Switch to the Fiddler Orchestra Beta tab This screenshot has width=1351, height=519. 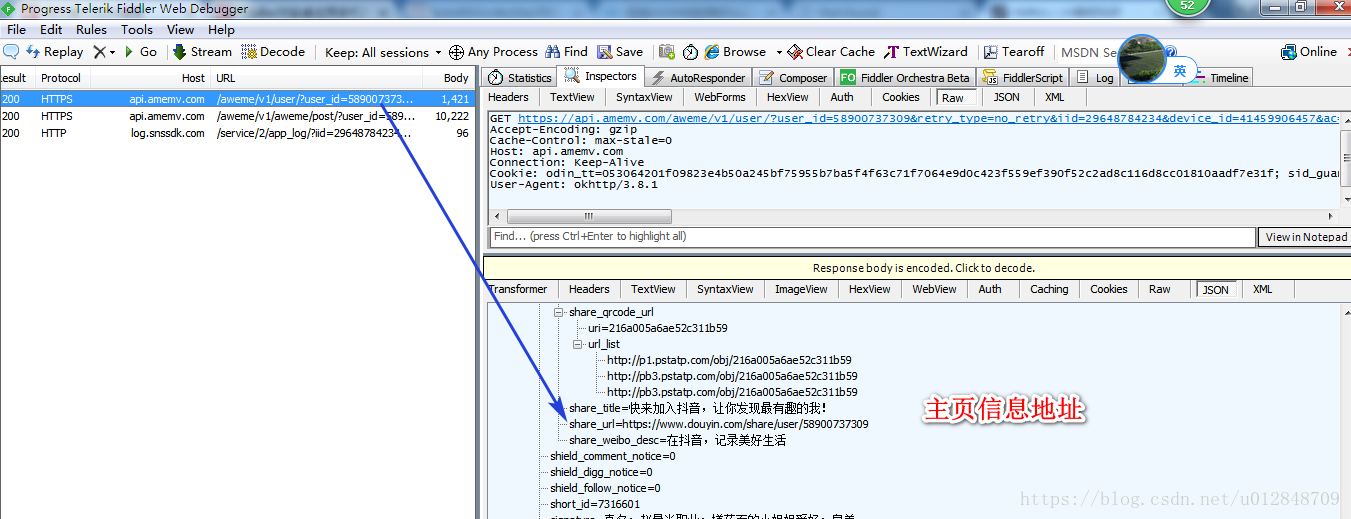pyautogui.click(x=905, y=77)
